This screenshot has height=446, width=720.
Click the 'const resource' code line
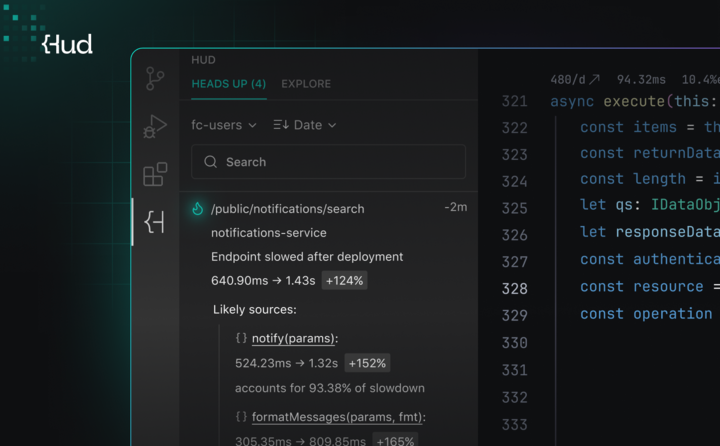[649, 287]
